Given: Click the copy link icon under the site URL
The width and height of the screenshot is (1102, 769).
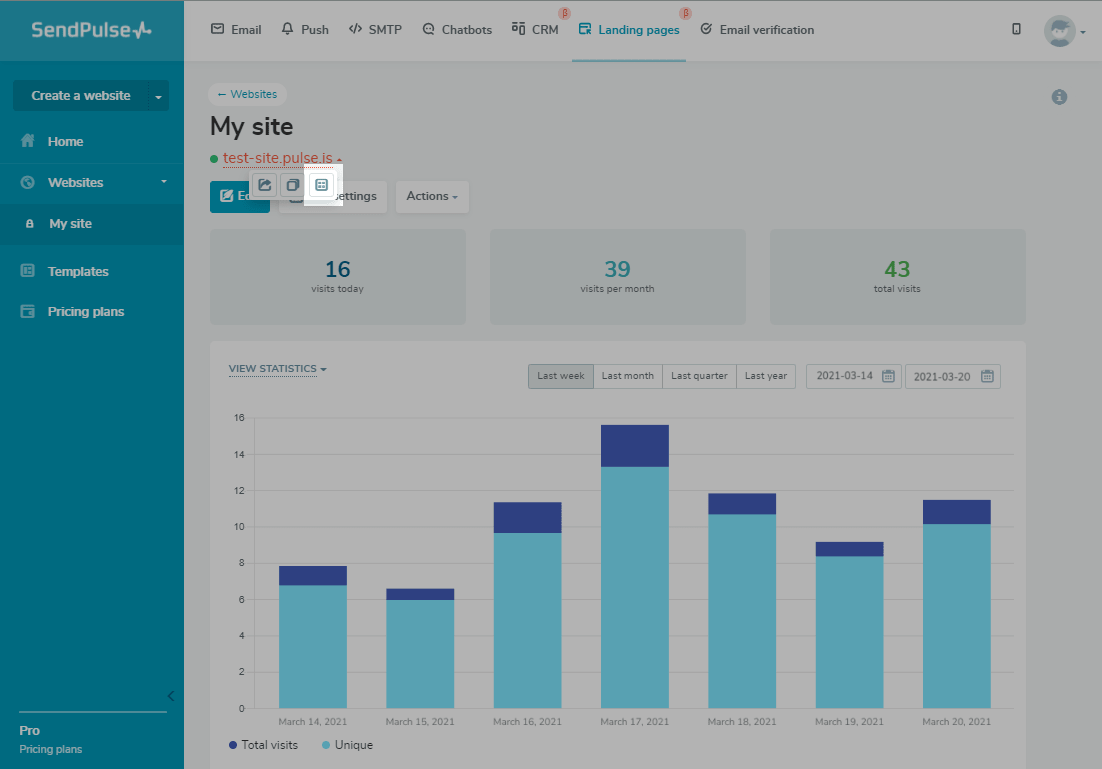Looking at the screenshot, I should (x=292, y=185).
